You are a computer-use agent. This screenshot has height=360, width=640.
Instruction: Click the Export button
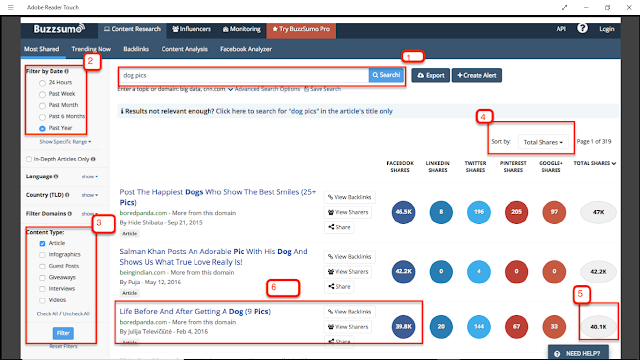point(431,75)
